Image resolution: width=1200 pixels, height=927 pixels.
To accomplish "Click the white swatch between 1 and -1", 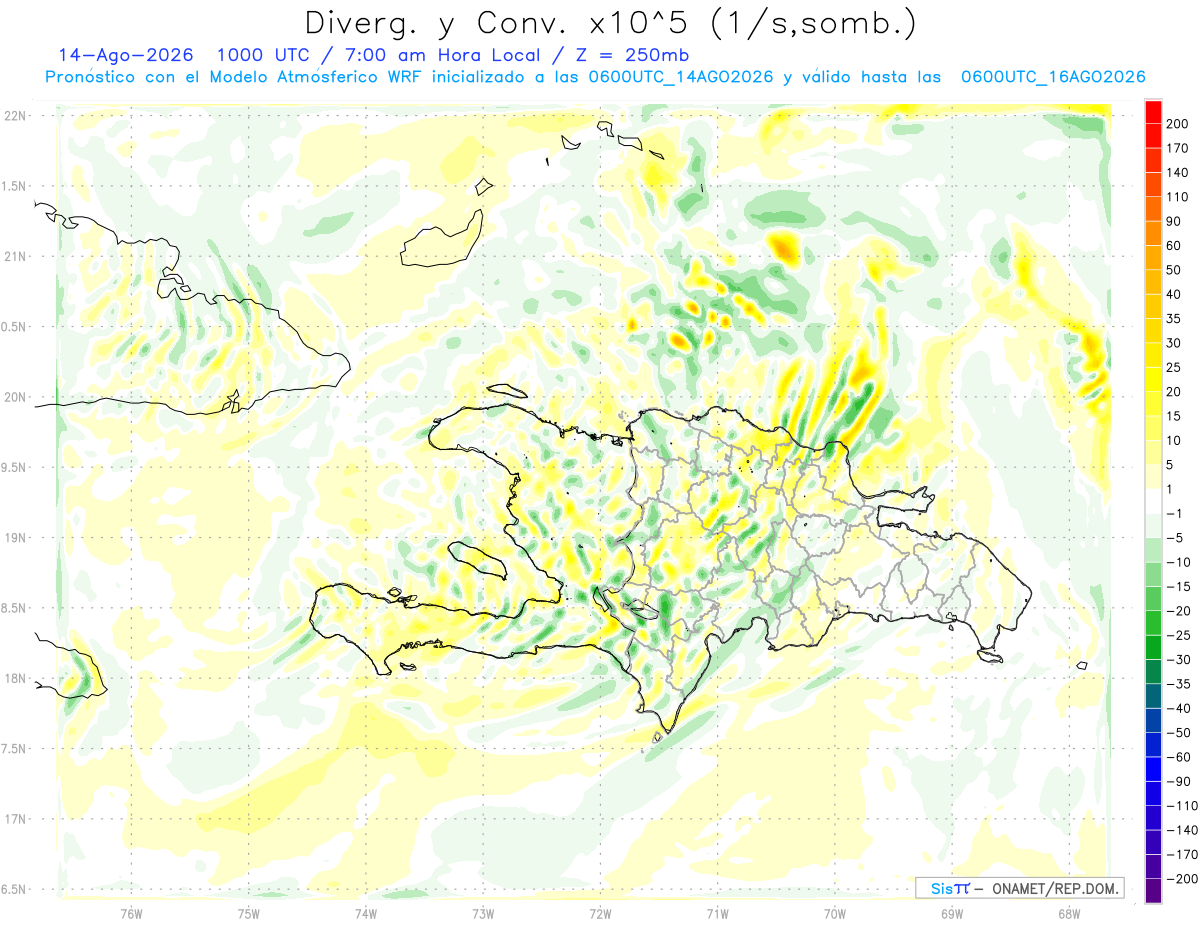I will coord(1153,502).
